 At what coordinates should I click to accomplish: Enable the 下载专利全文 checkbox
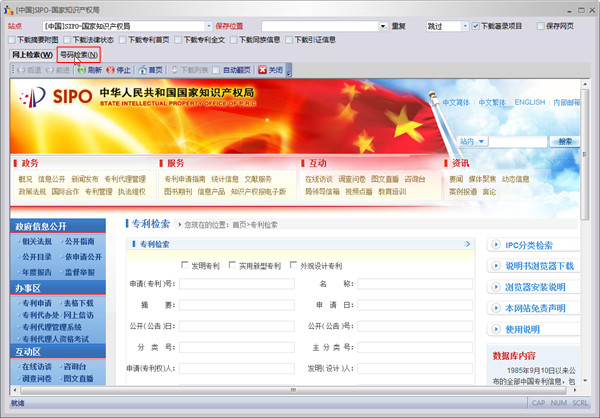click(178, 39)
